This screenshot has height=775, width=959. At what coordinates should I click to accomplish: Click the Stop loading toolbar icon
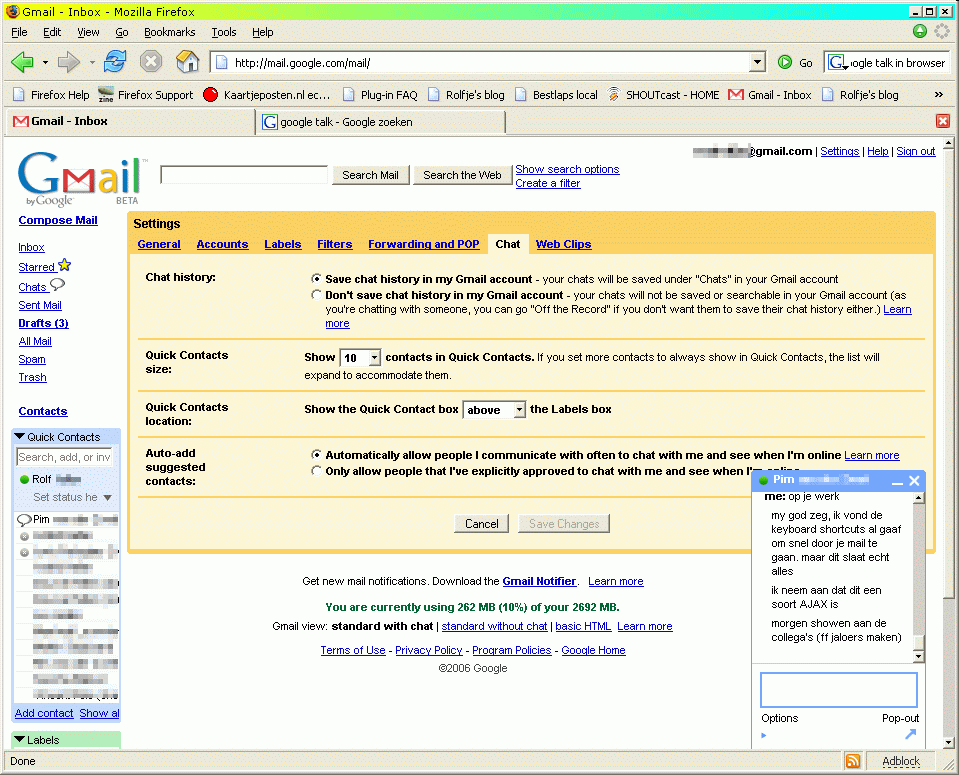(x=150, y=62)
